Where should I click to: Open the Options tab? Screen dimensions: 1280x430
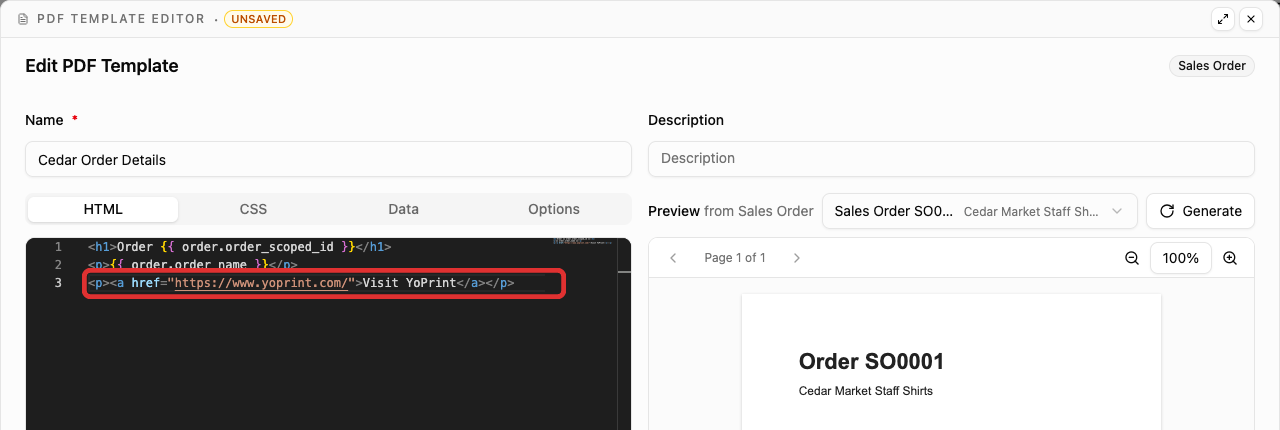click(554, 209)
